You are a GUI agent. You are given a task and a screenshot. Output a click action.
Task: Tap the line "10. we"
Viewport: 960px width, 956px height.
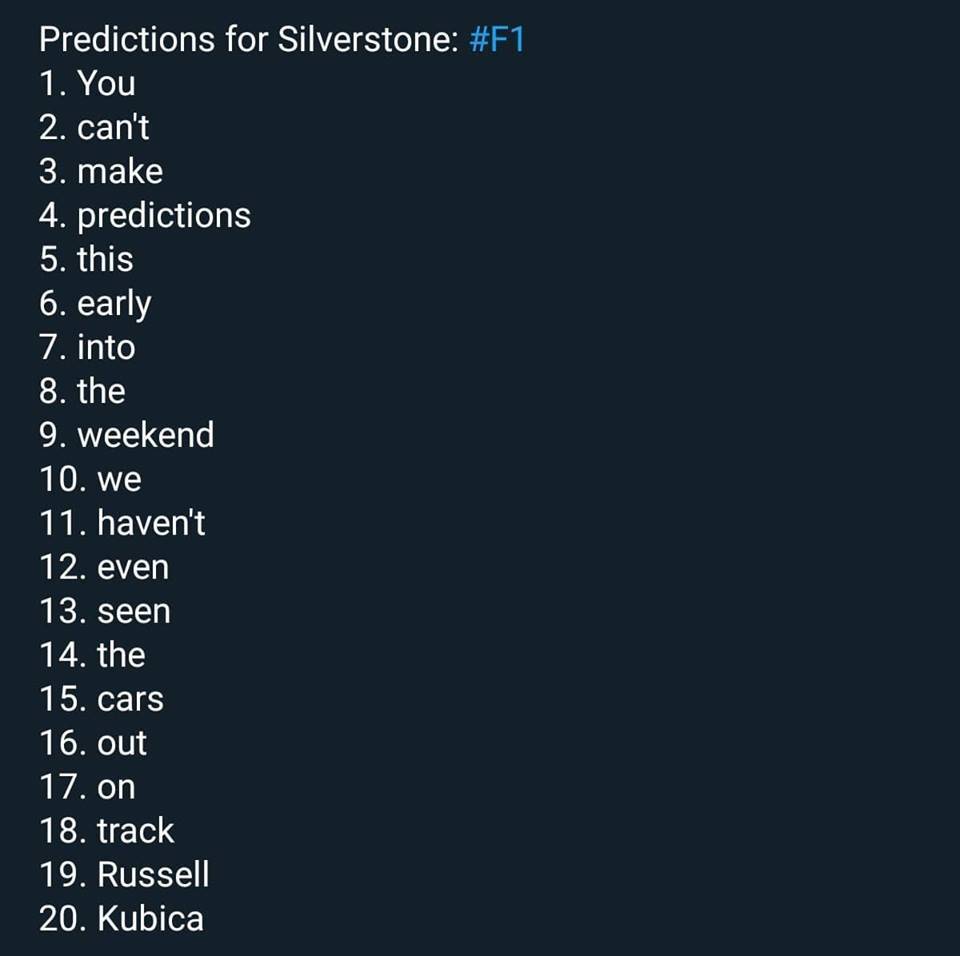pos(90,480)
